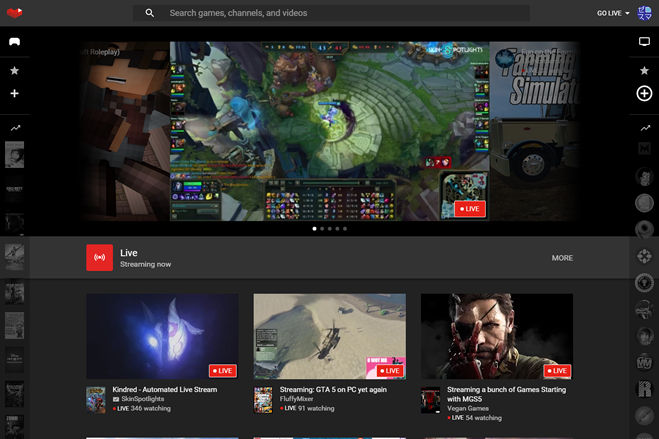
Task: Click GTA V box art beside stream title
Action: [263, 400]
